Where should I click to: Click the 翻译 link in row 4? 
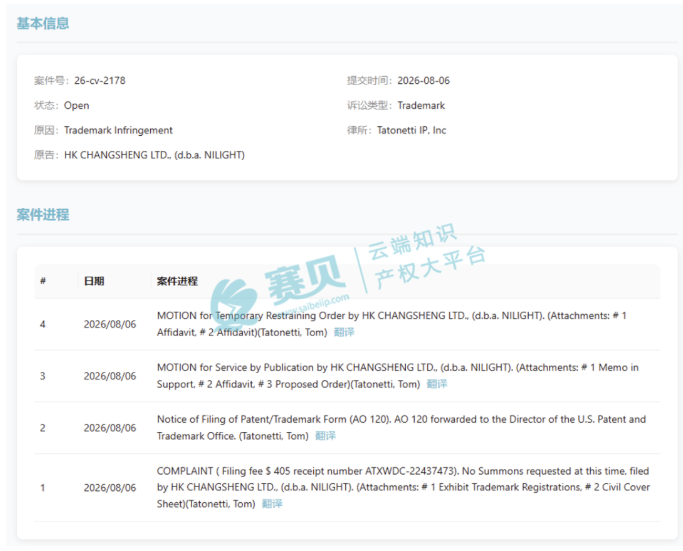(344, 332)
